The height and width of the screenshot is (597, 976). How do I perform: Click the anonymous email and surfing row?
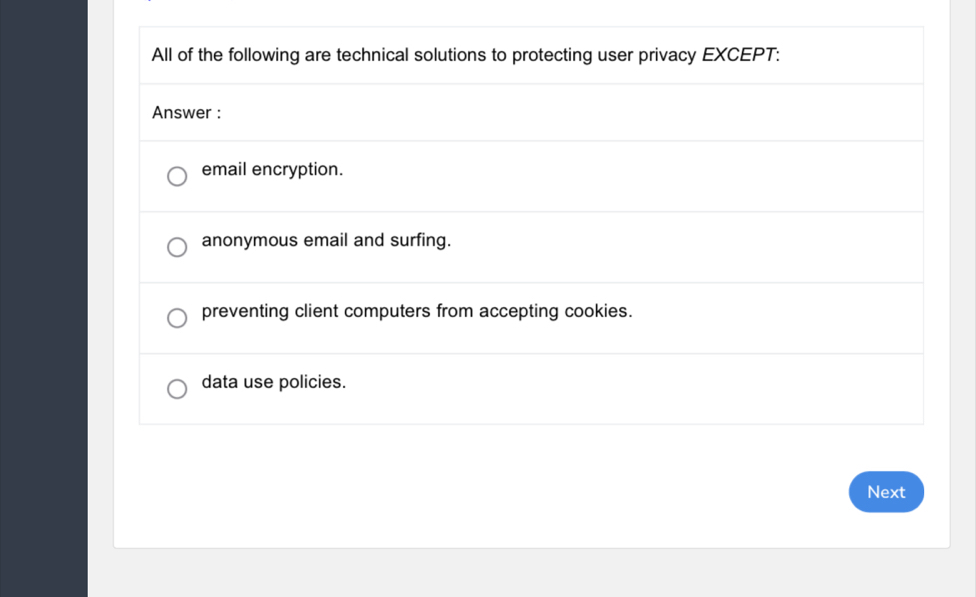coord(530,246)
